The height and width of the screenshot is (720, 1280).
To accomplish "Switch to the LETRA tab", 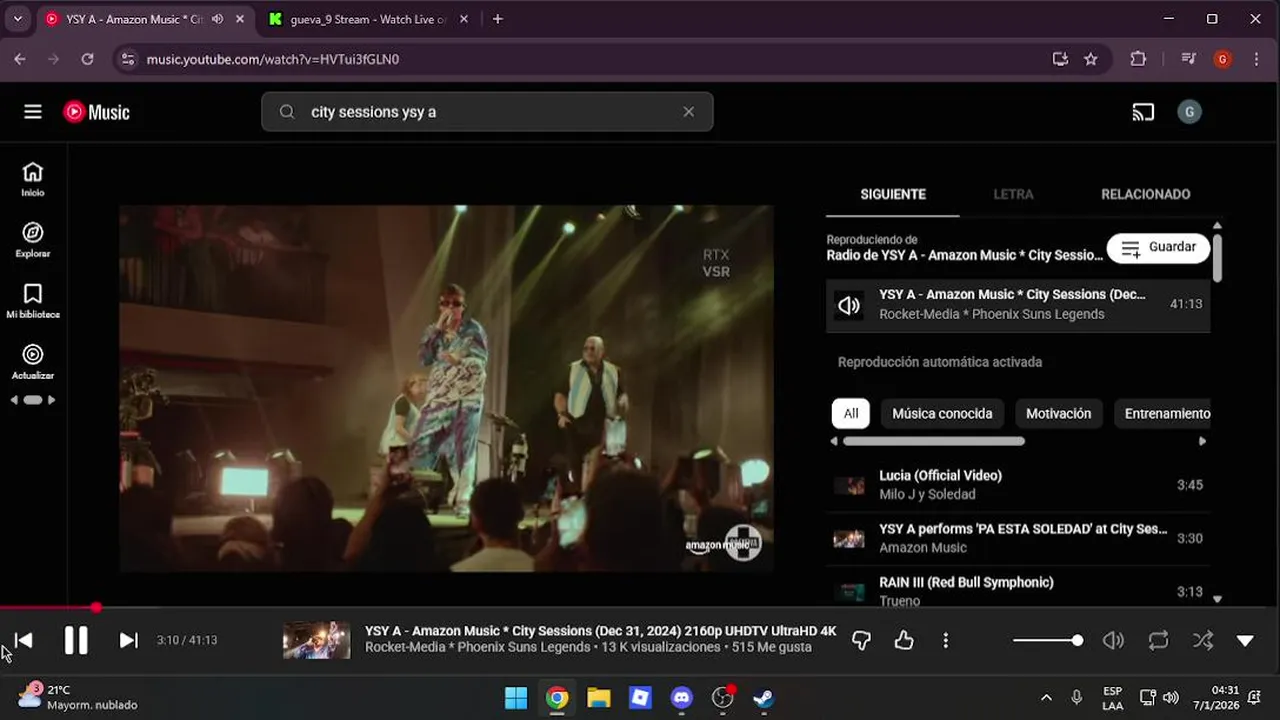I will [1013, 194].
